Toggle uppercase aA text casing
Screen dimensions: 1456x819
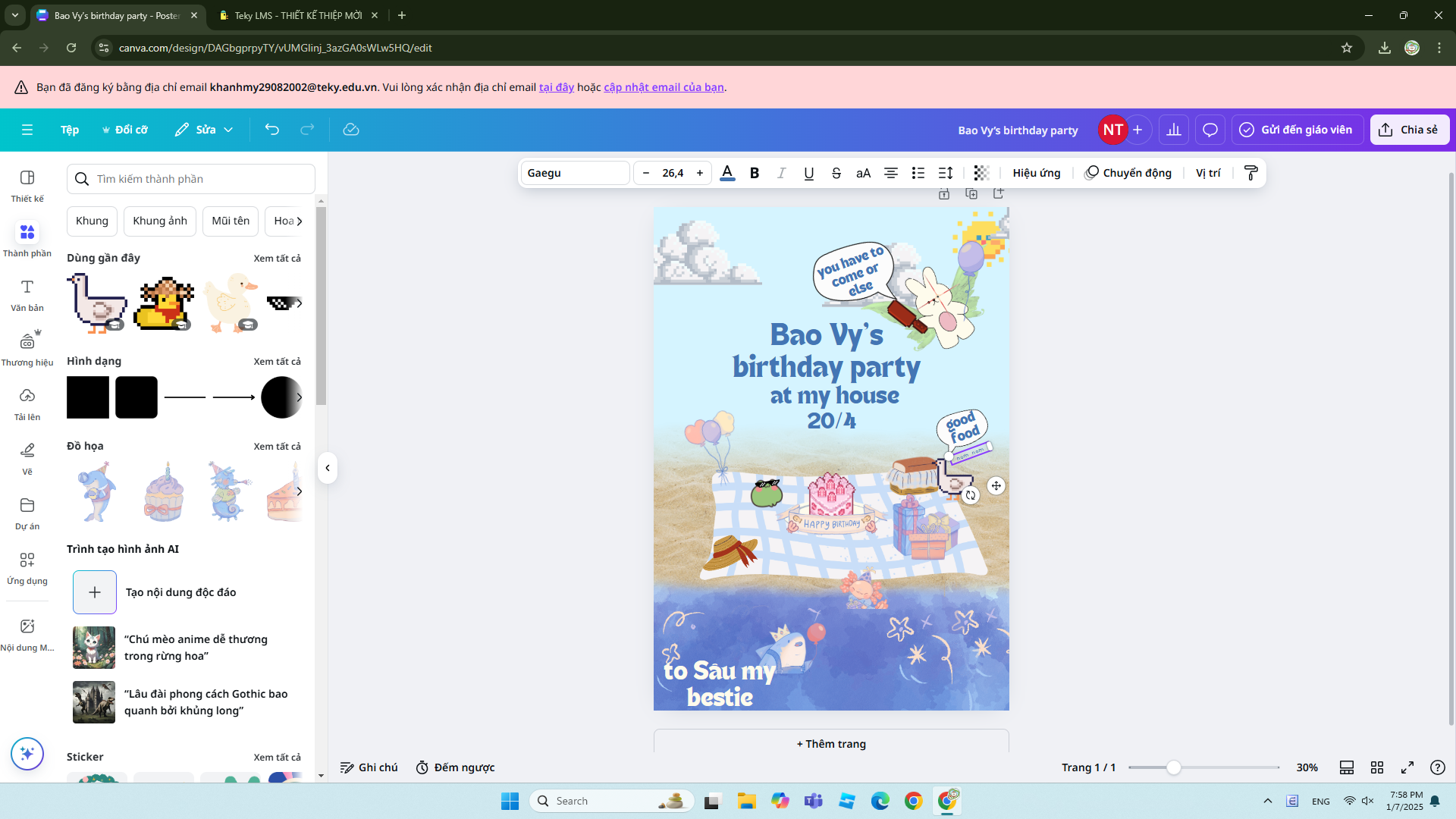point(864,173)
